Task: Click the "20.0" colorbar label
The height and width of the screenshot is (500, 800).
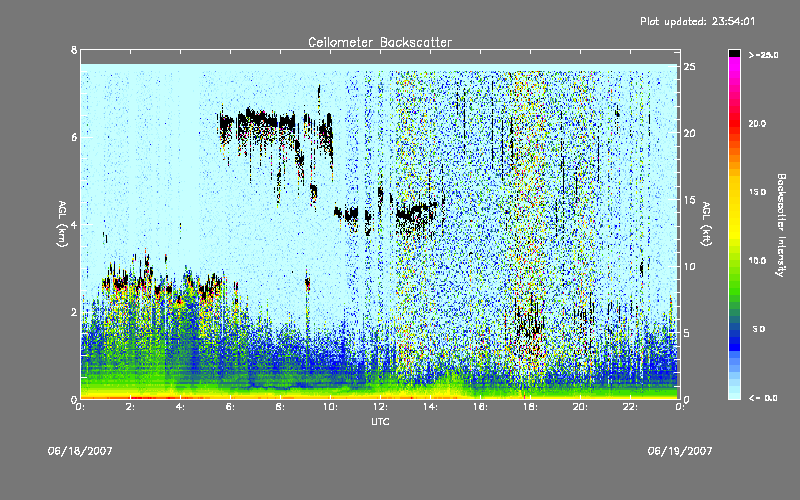Action: (x=757, y=123)
